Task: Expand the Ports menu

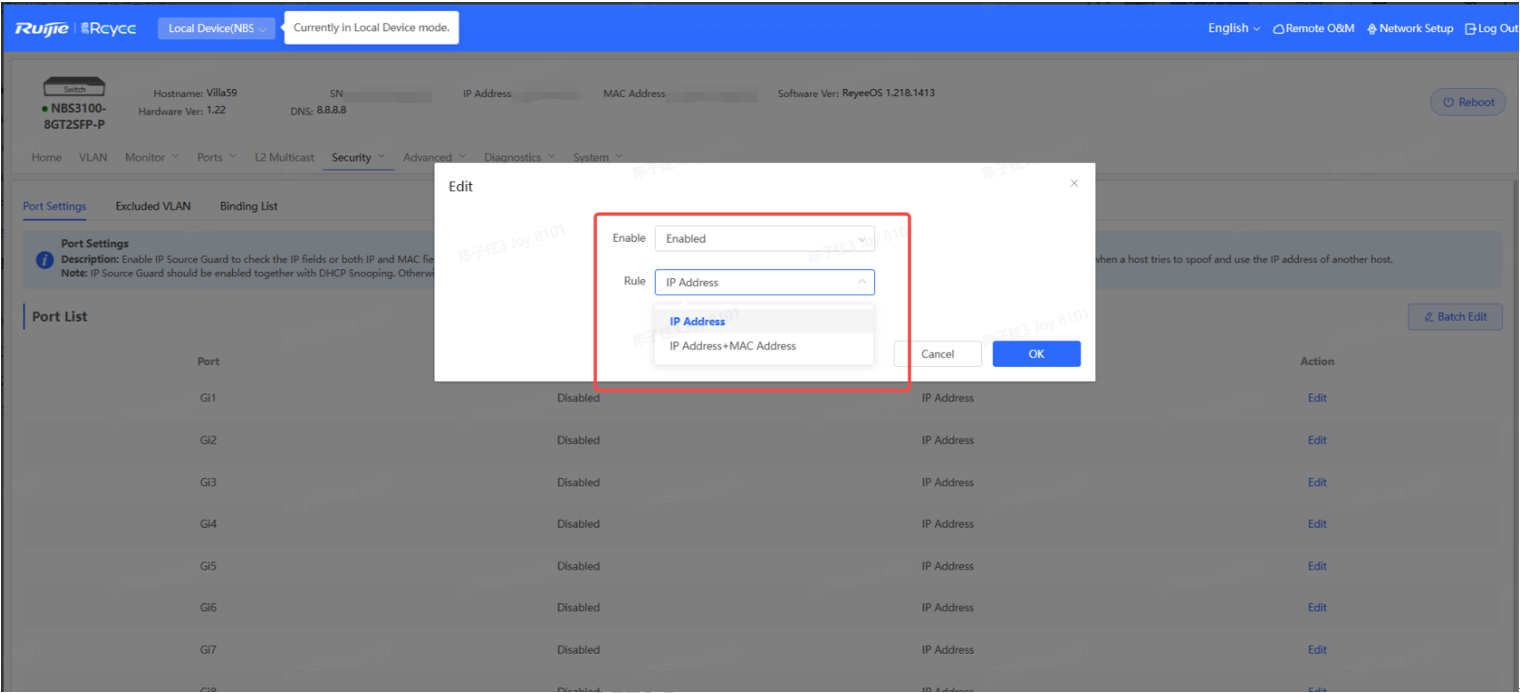Action: [x=217, y=157]
